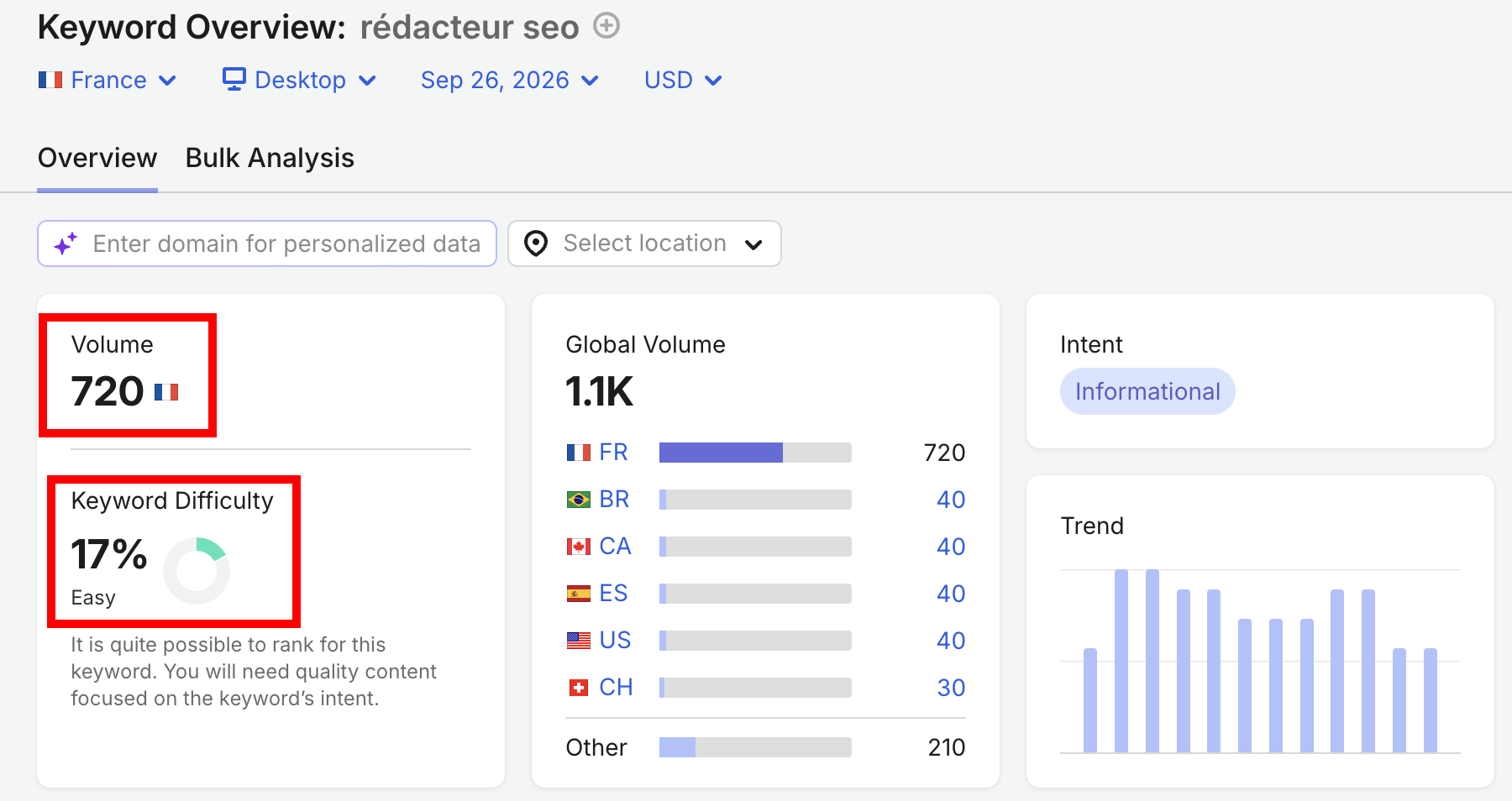Click the keyword text rédacteur seo
Image resolution: width=1512 pixels, height=801 pixels.
[x=470, y=27]
